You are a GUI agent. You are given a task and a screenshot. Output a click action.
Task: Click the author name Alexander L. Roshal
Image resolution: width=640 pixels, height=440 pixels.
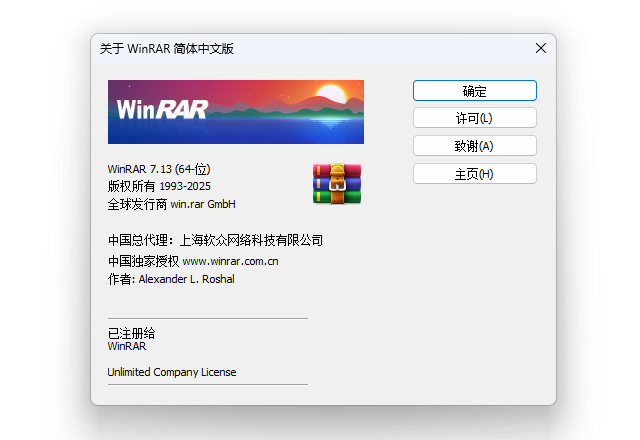(x=185, y=279)
